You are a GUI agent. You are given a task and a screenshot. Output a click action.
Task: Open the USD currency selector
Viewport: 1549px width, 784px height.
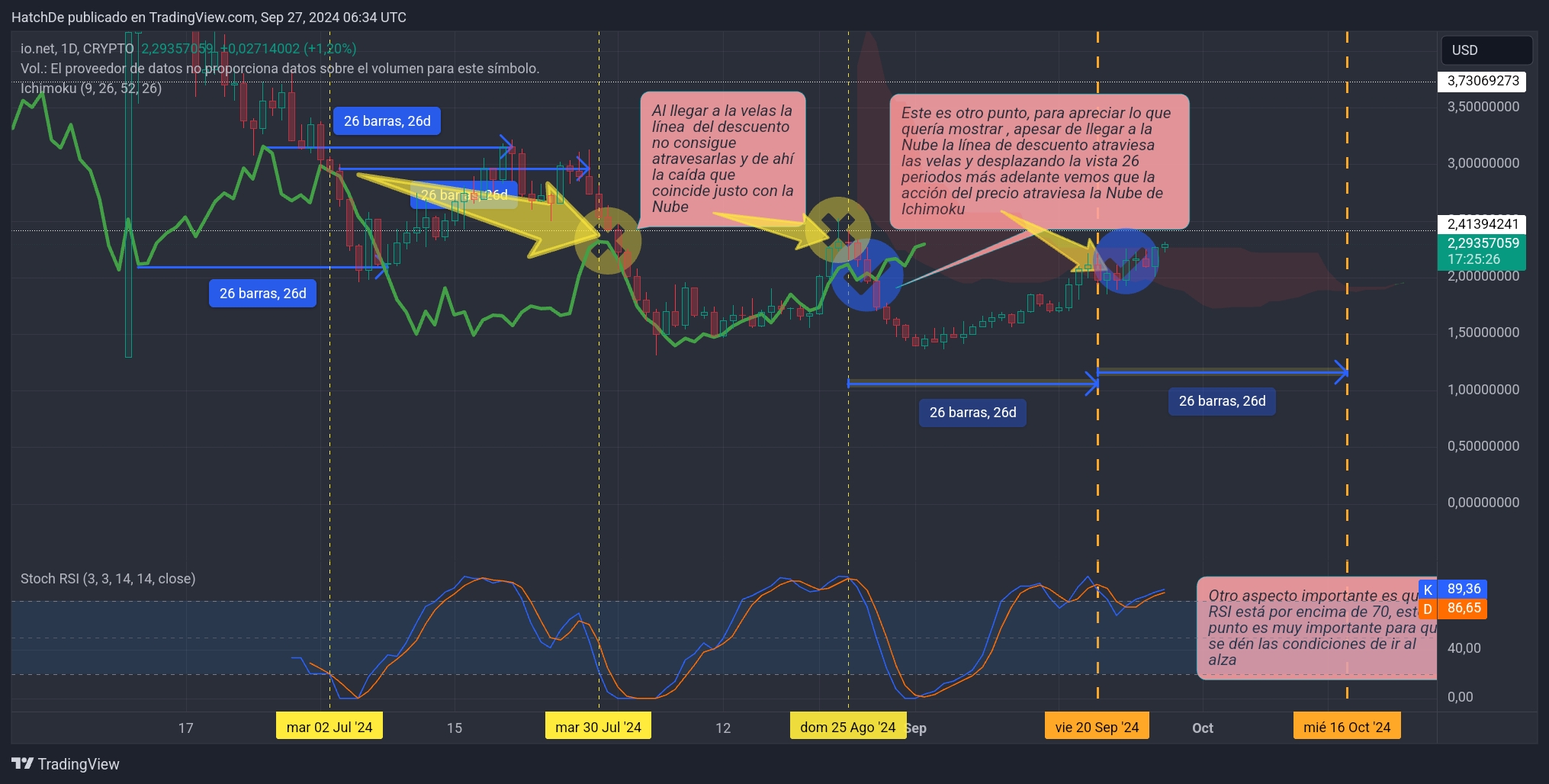(x=1486, y=50)
